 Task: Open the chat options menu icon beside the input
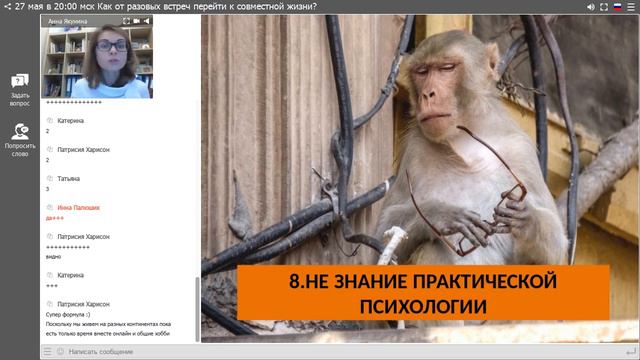coord(48,351)
